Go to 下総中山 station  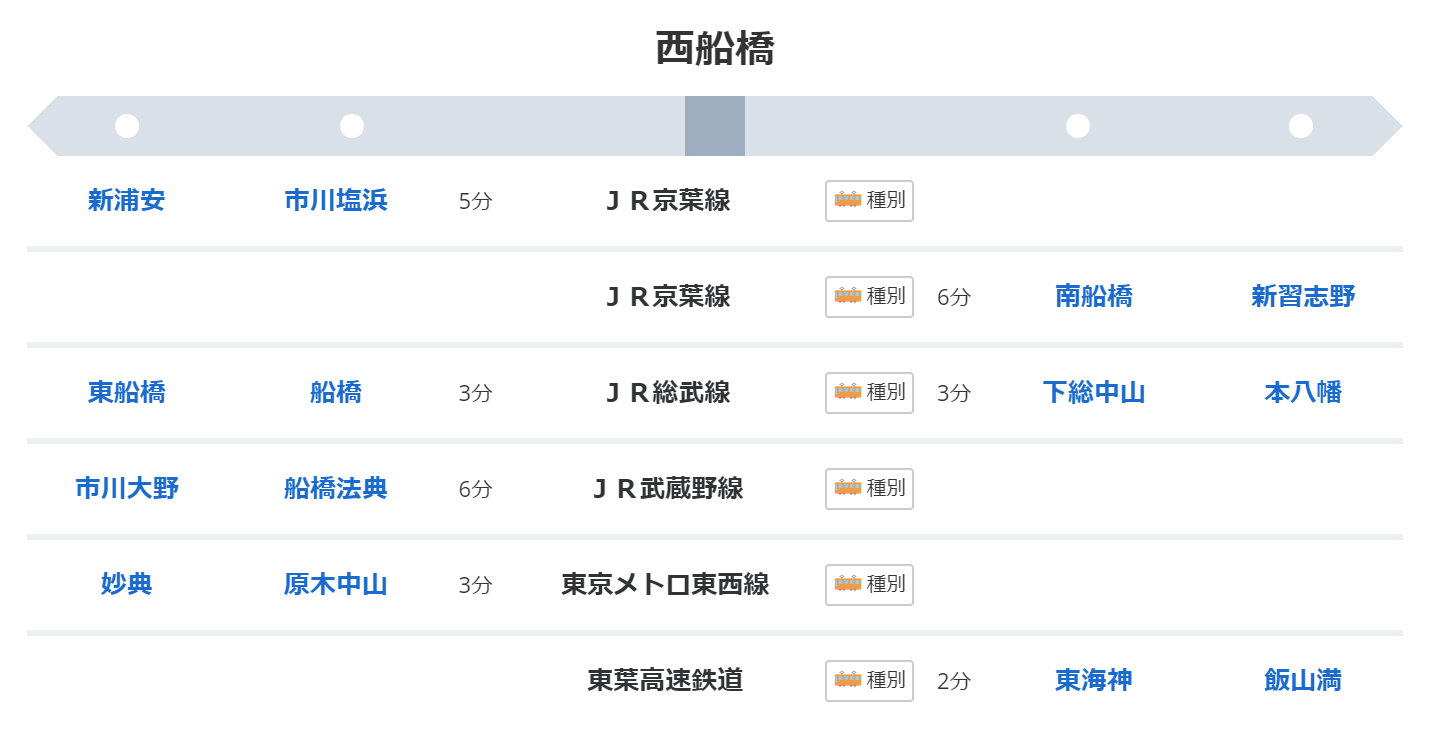click(x=1093, y=392)
